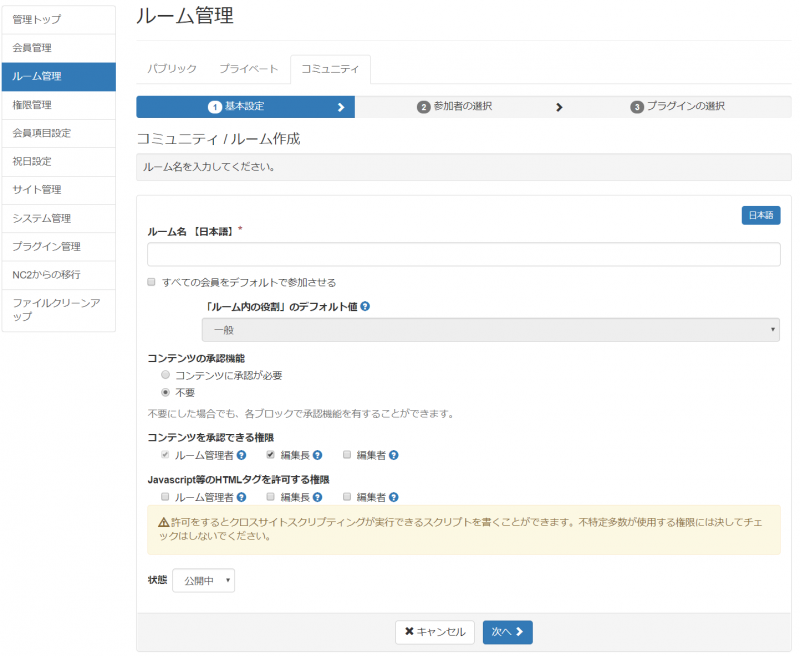Viewport: 800px width, 656px height.
Task: Open the 一般 role default dropdown
Action: coord(490,330)
